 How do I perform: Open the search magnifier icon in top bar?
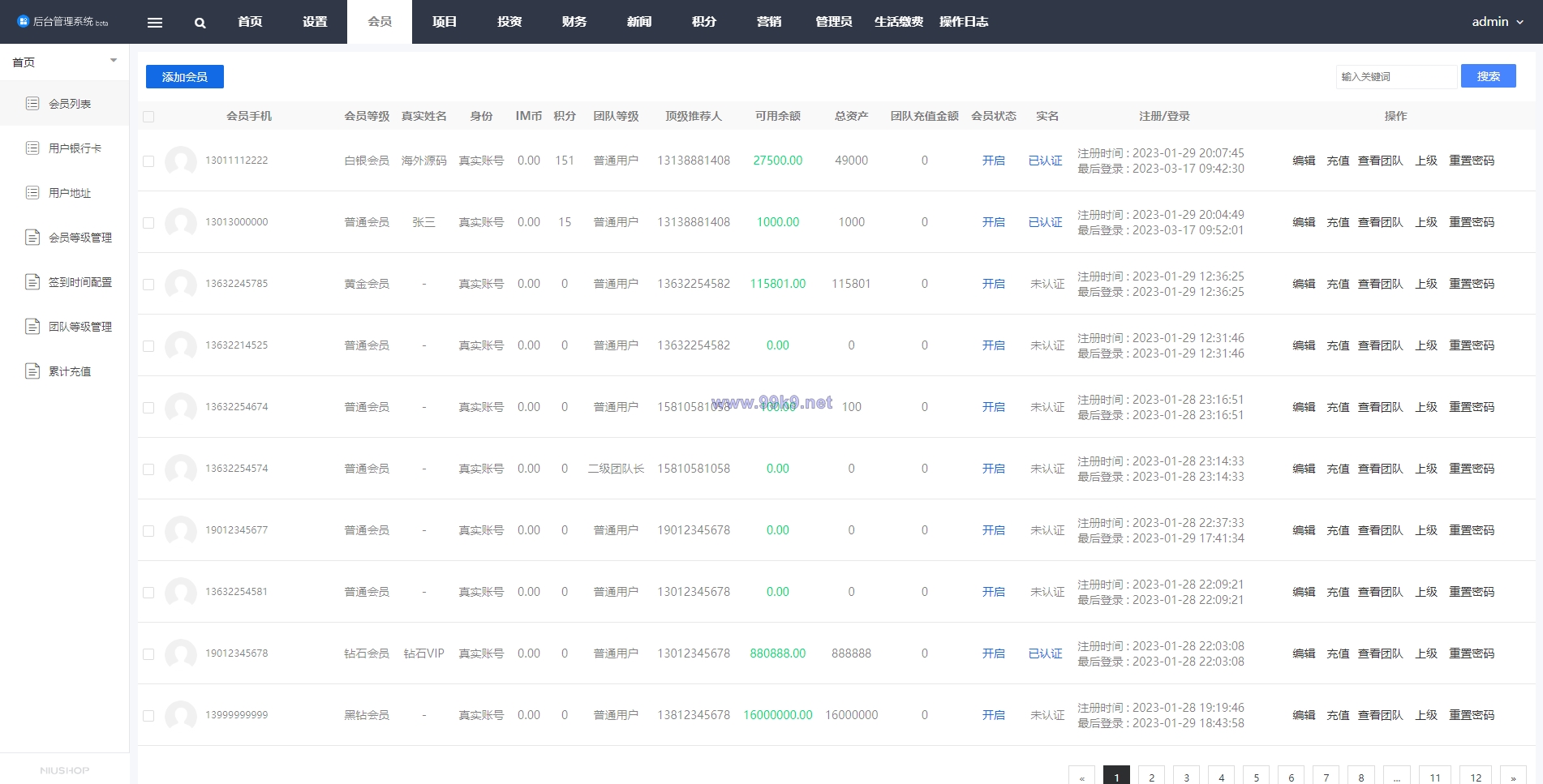[x=200, y=23]
